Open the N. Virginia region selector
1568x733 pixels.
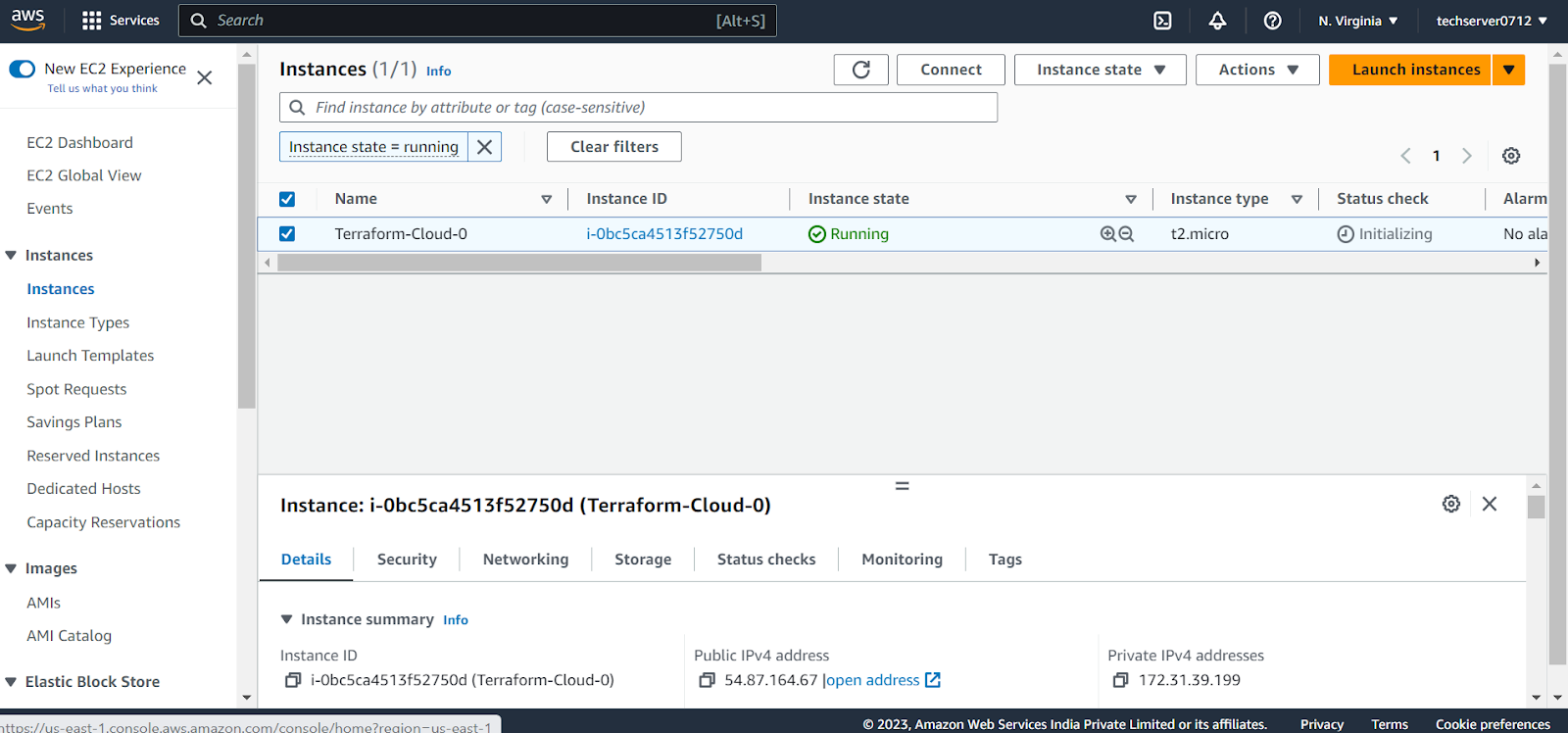[x=1357, y=21]
